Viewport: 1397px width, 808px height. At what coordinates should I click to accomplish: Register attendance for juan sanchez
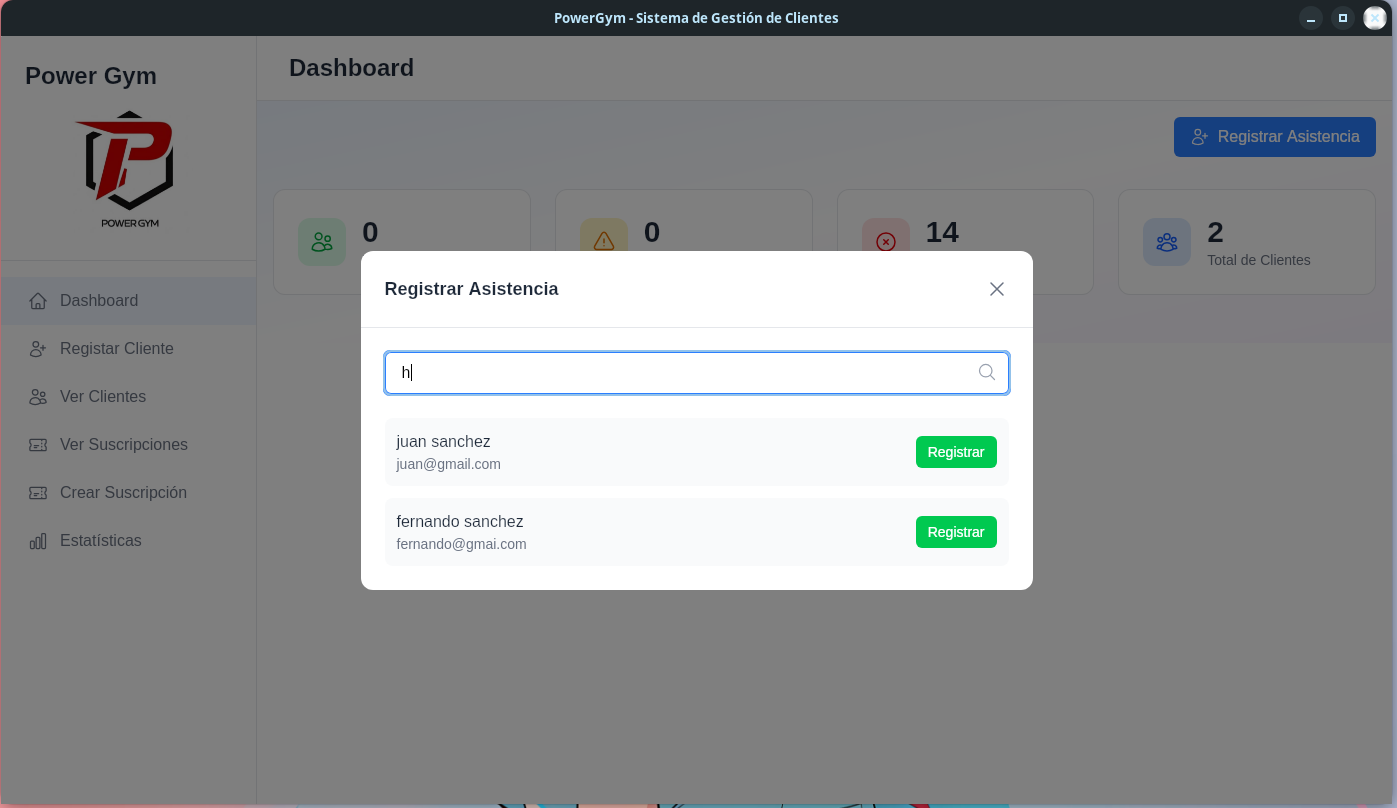point(956,452)
